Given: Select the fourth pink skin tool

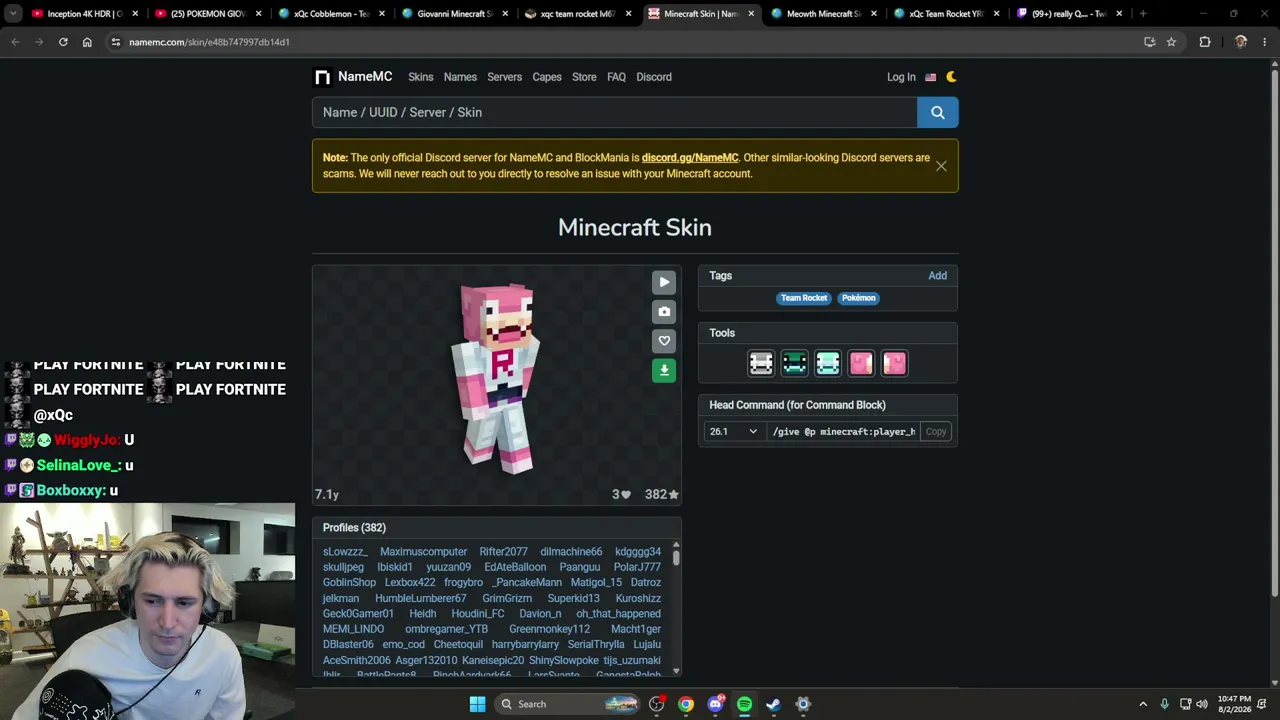Looking at the screenshot, I should pos(861,363).
